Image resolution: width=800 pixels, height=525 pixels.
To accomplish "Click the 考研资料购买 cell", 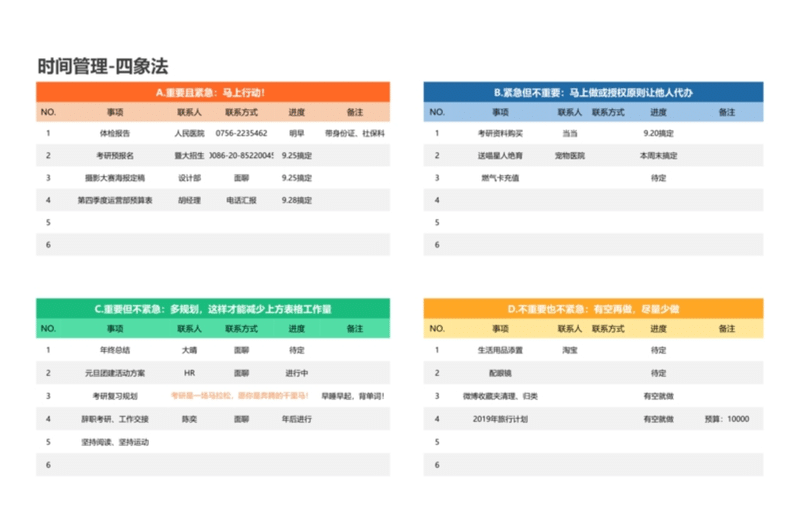I will point(499,132).
